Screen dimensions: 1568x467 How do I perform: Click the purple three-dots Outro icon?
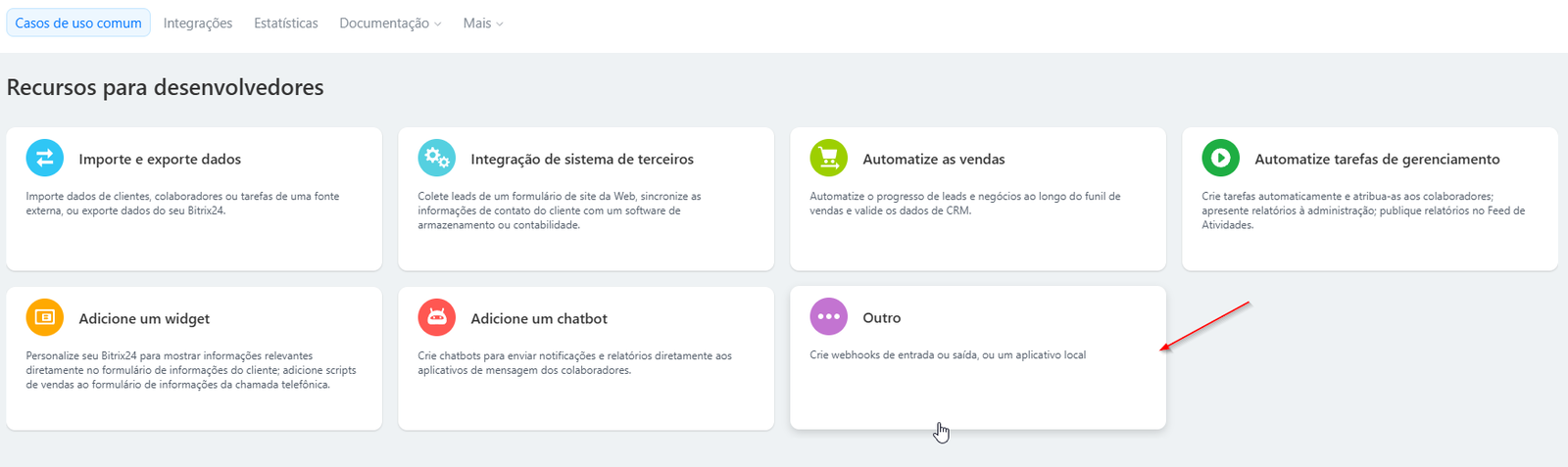click(829, 316)
